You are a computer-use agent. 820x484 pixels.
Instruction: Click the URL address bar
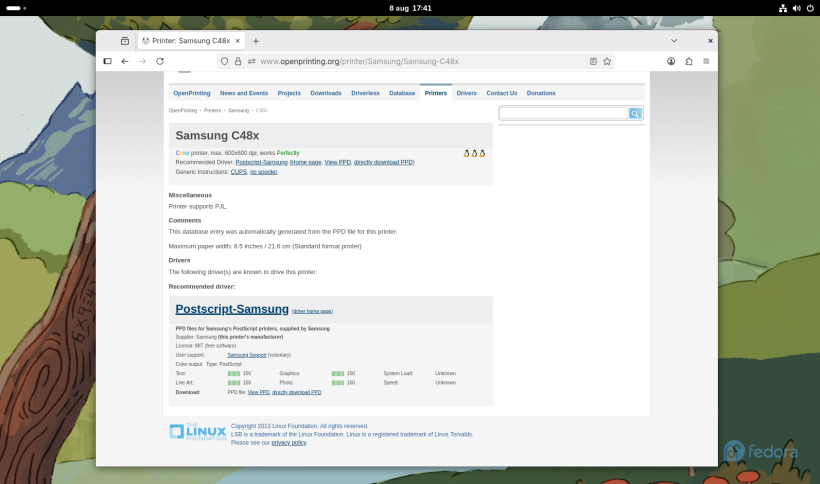(x=416, y=61)
